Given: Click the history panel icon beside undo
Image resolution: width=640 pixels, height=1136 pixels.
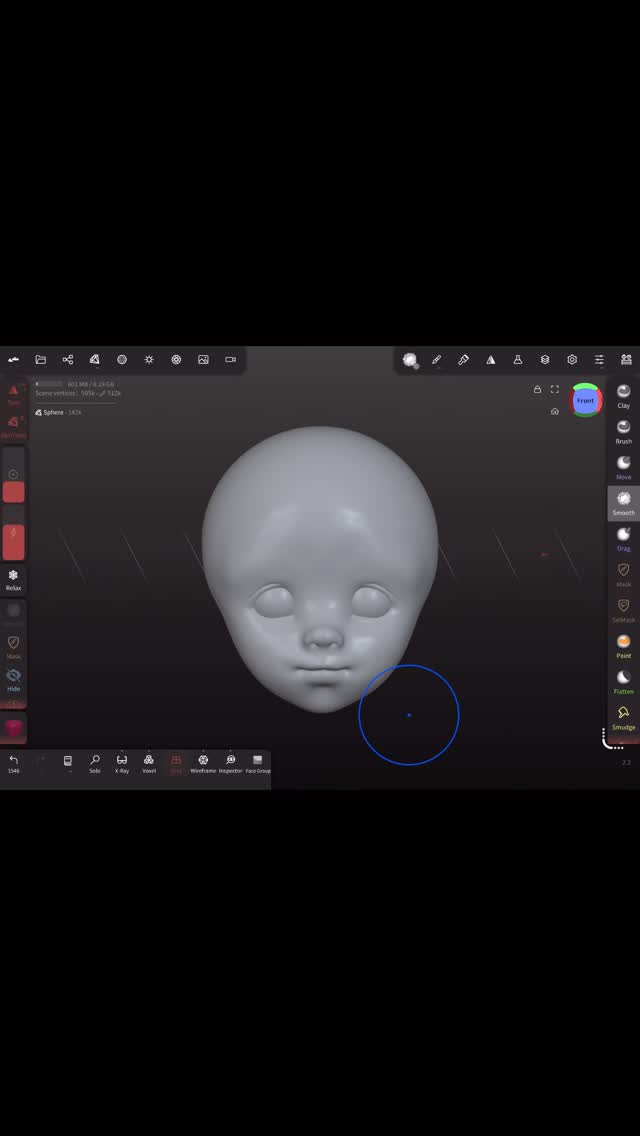Looking at the screenshot, I should [67, 763].
